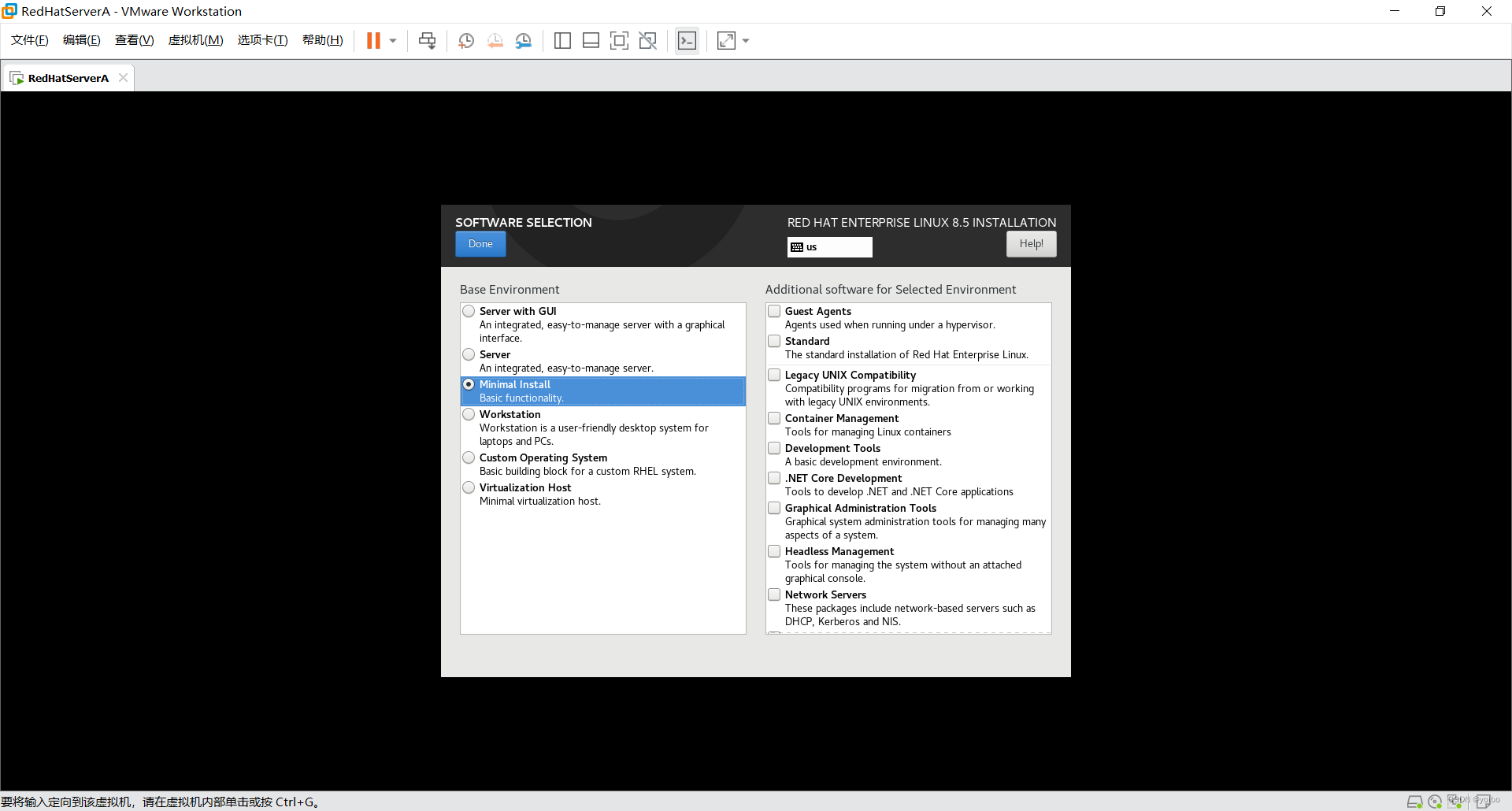Click the message log status icon
The width and height of the screenshot is (1512, 811).
tap(1484, 802)
